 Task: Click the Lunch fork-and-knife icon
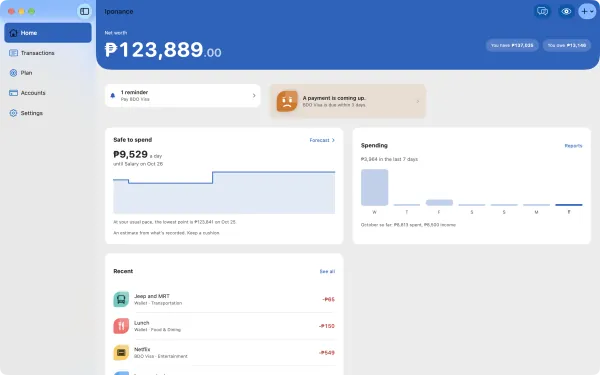coord(121,326)
